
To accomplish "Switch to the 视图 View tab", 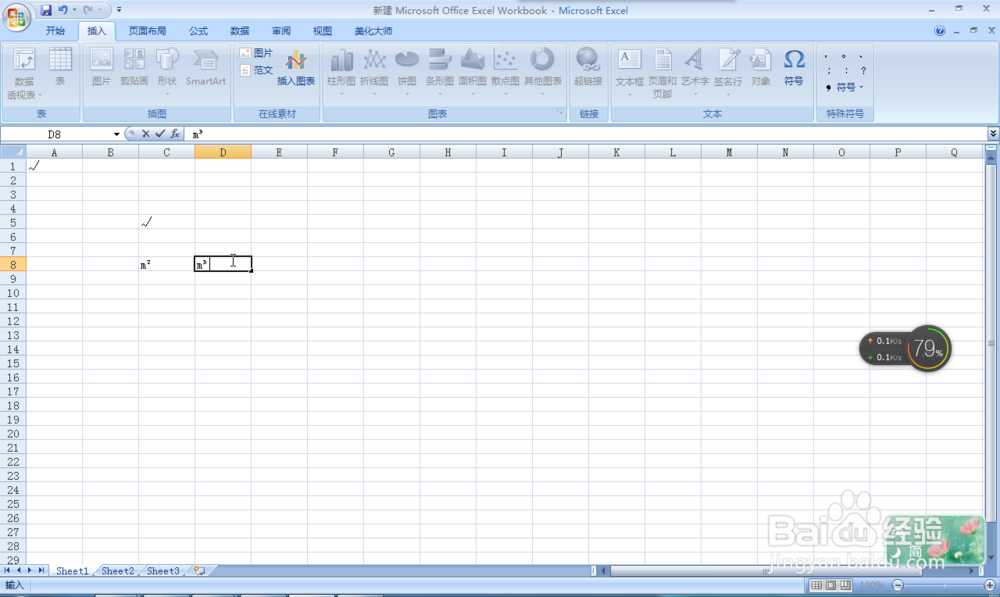I will (x=323, y=31).
